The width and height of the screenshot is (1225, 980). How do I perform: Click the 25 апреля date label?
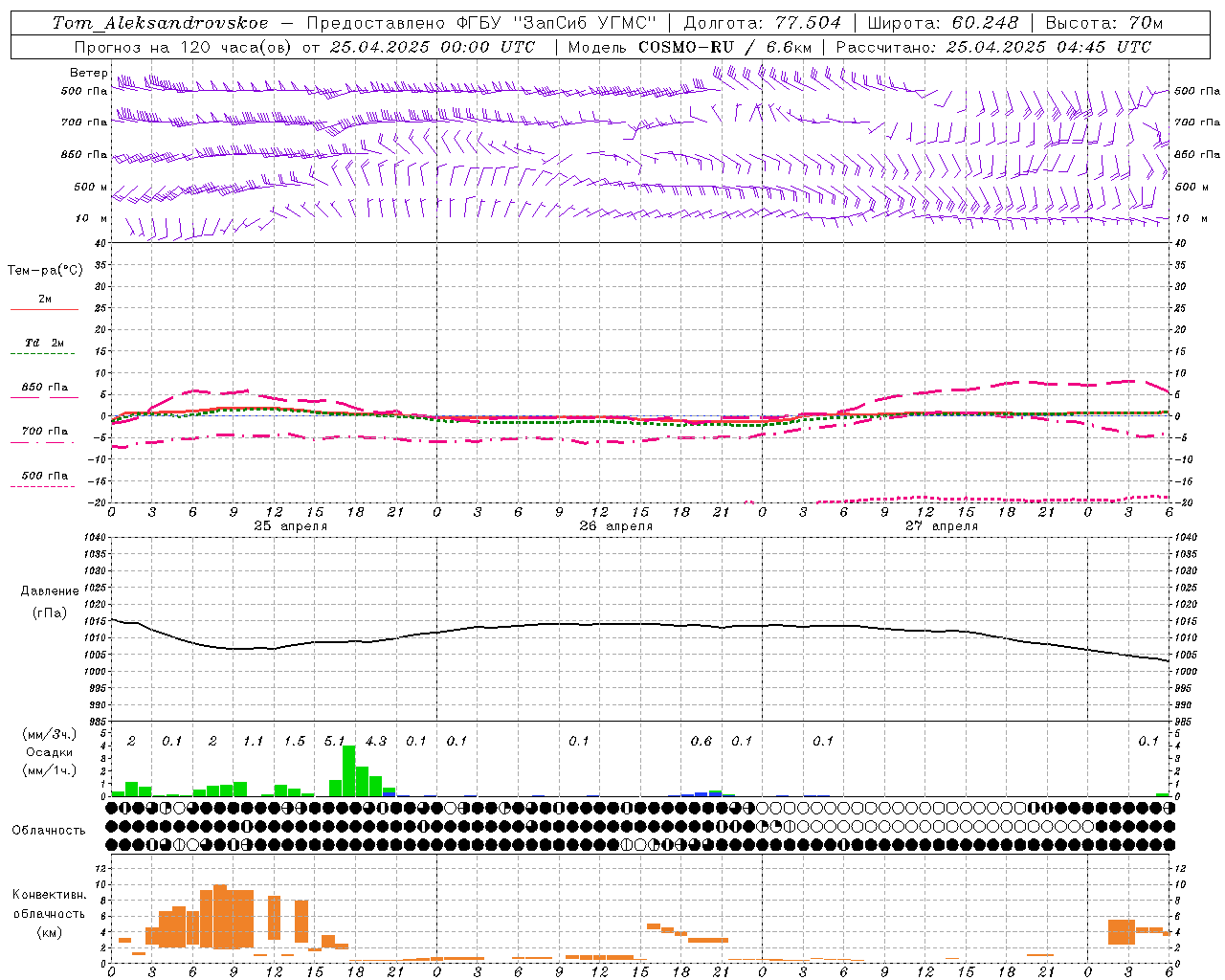[291, 526]
